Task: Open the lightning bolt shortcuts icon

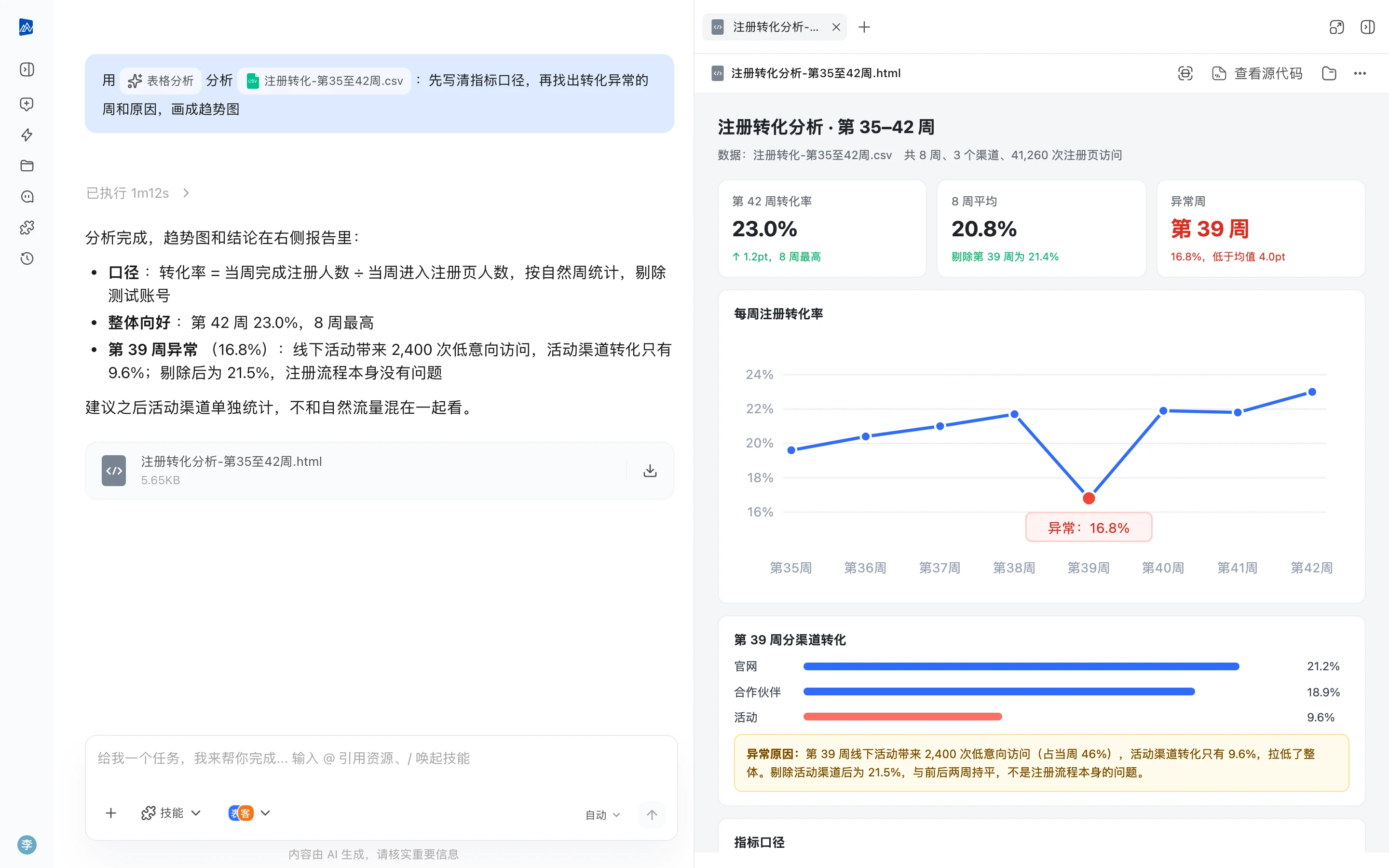Action: [x=27, y=135]
